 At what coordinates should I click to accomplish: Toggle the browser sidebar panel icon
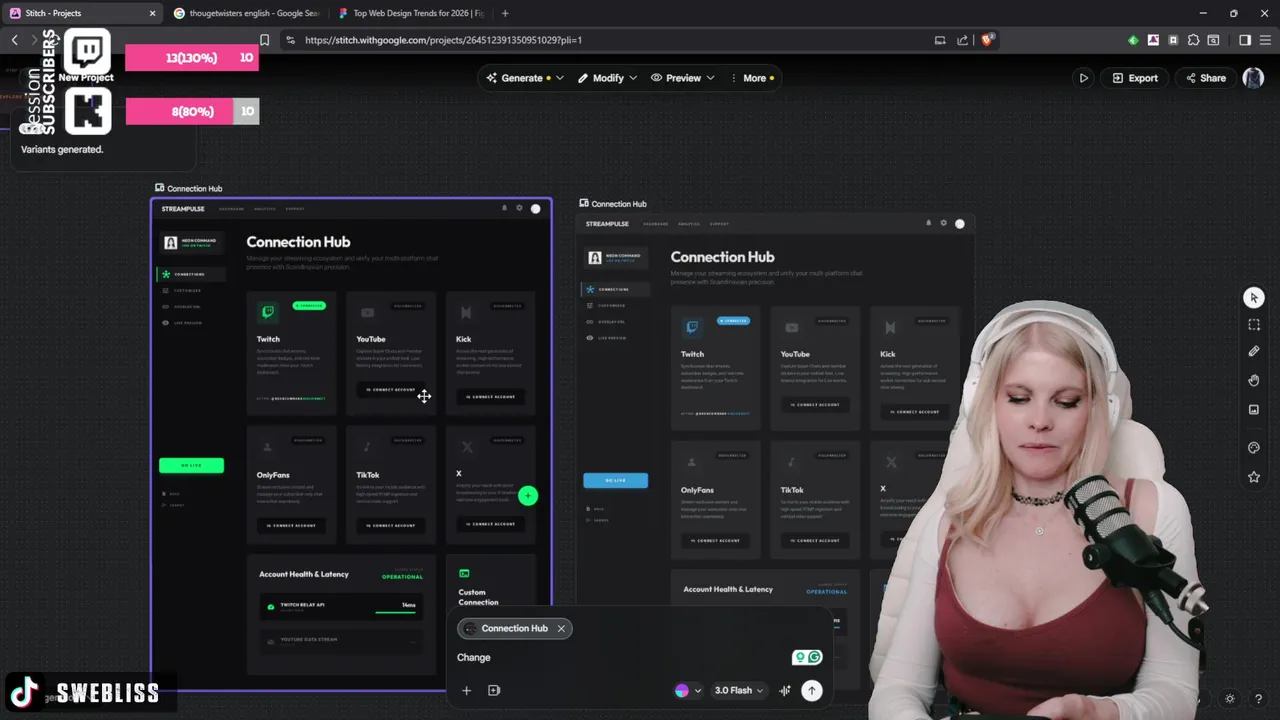click(x=1245, y=40)
